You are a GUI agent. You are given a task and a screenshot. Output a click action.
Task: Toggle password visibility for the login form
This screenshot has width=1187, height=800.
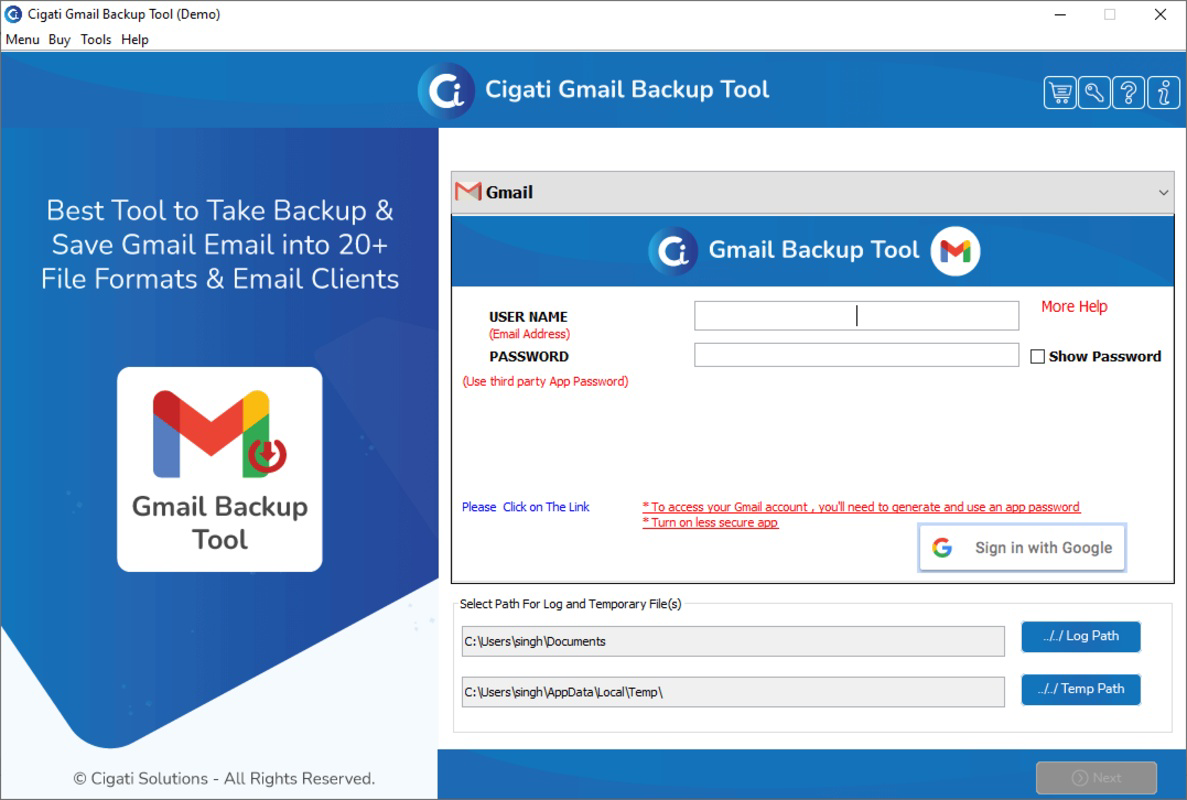point(1037,356)
